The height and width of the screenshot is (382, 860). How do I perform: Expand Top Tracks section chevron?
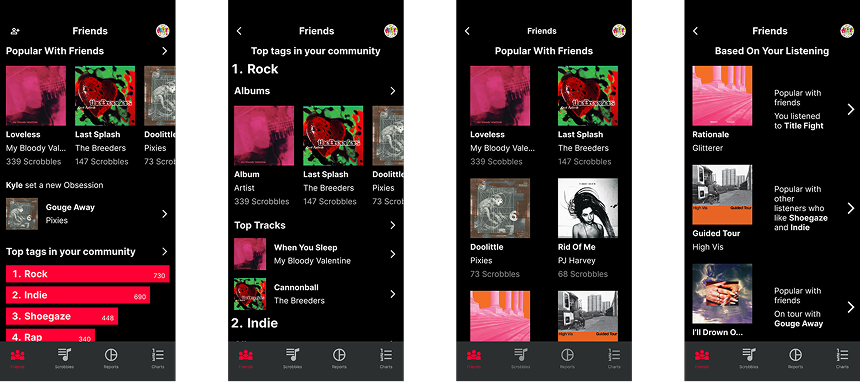click(x=393, y=226)
